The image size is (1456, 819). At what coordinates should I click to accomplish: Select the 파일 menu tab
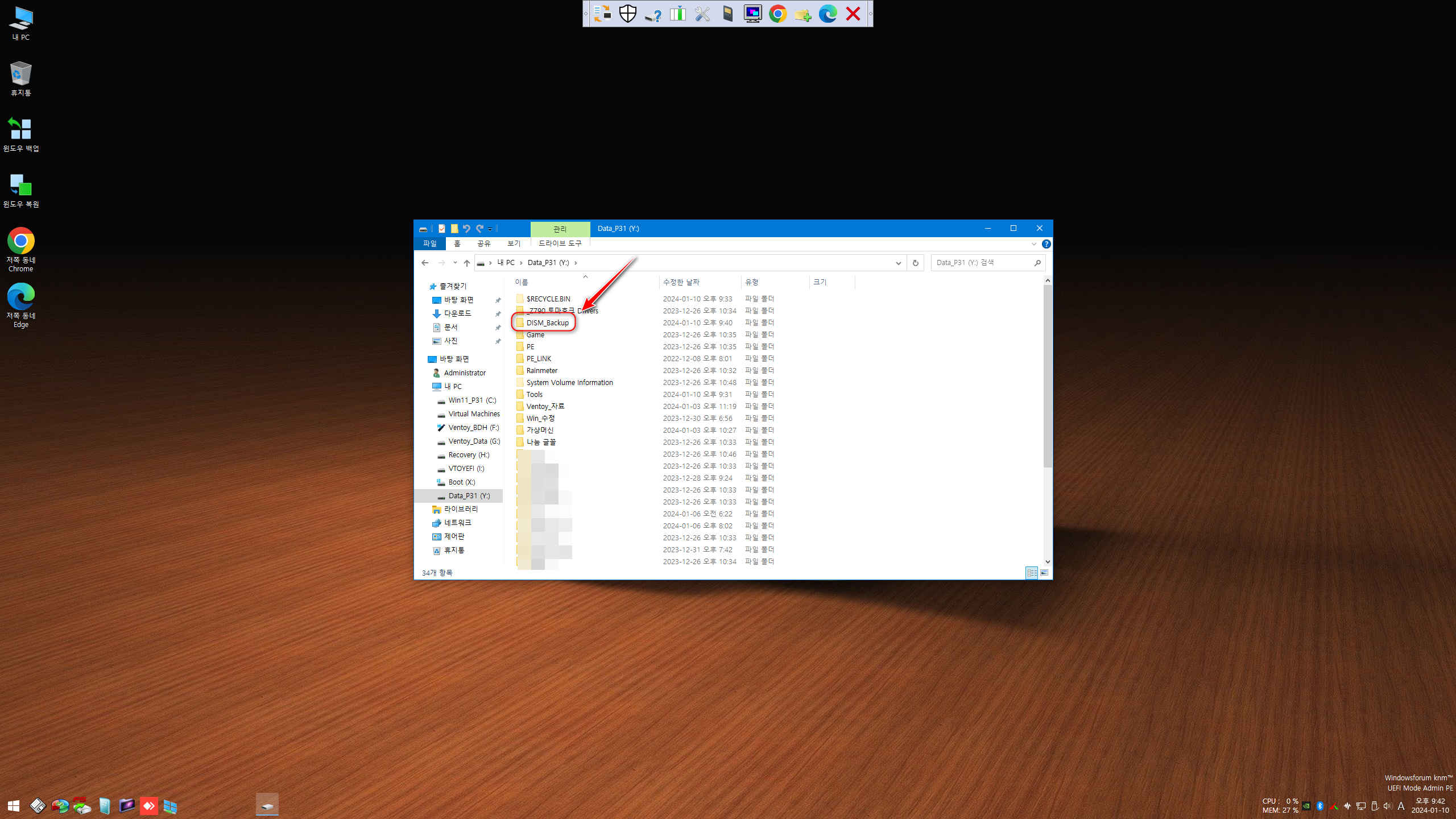click(429, 243)
